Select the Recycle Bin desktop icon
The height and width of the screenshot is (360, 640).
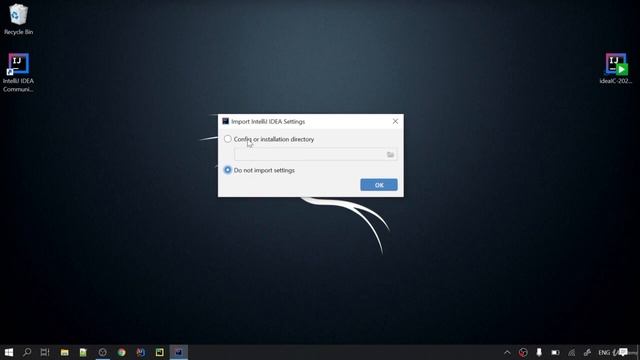click(x=18, y=19)
